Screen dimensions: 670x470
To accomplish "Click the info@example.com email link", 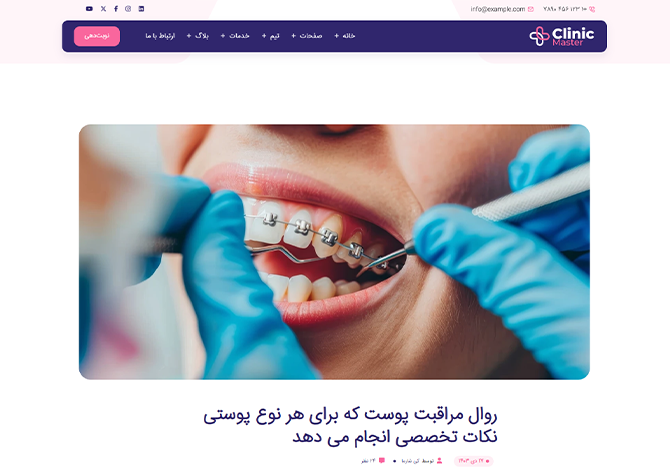I will point(498,9).
